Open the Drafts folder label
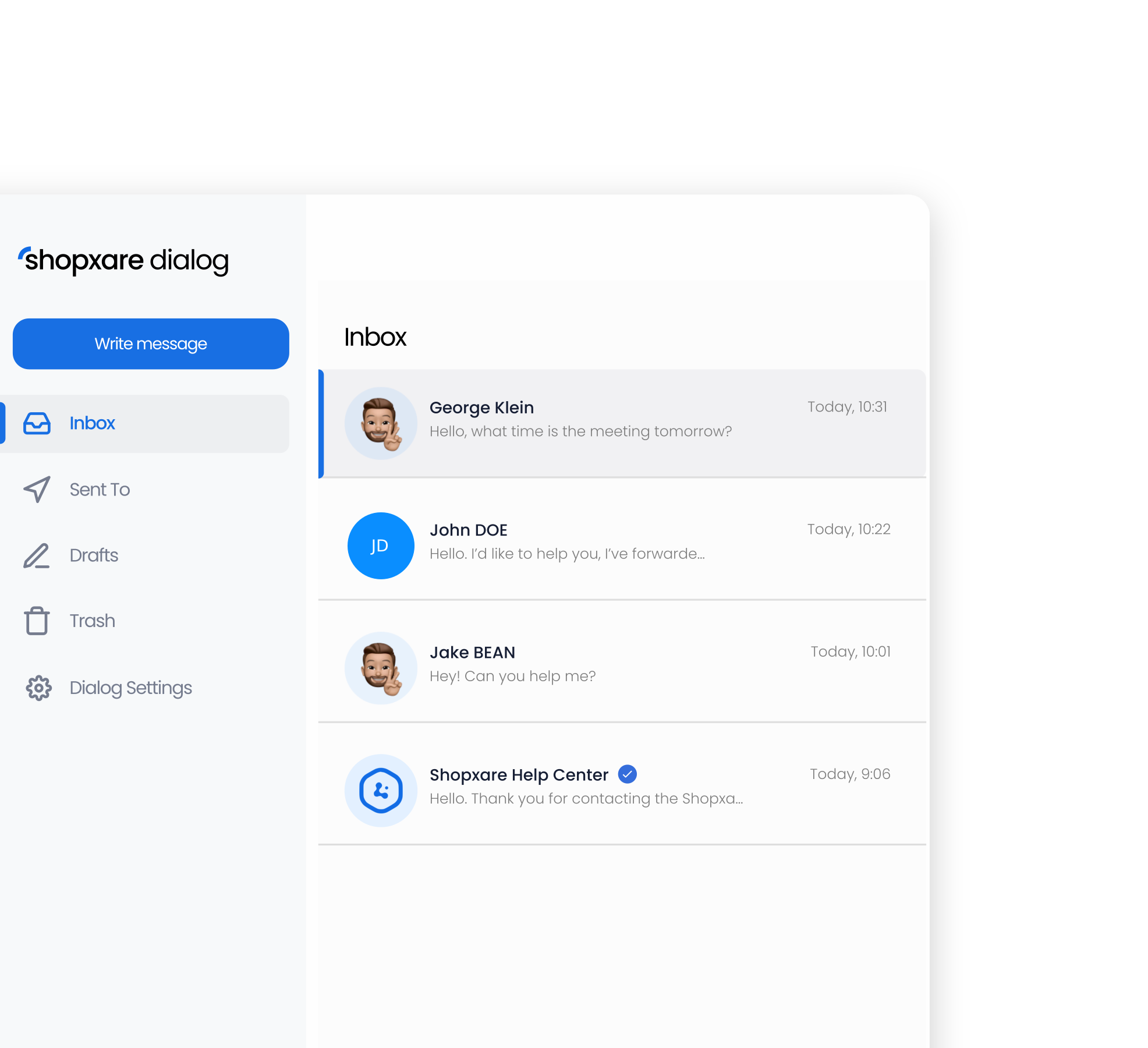 point(94,555)
